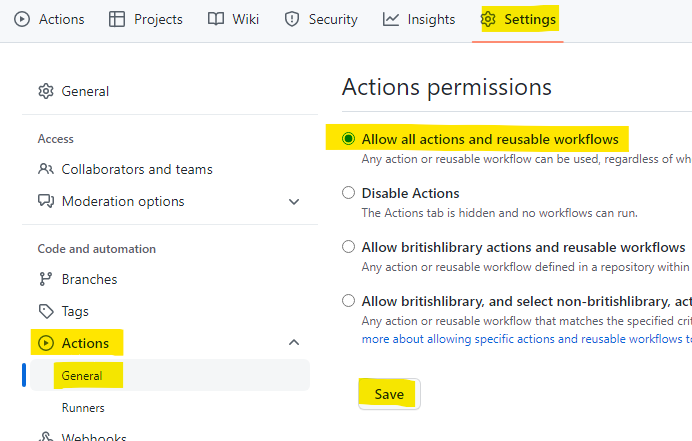
Task: Select Allow all actions and reusable workflows
Action: pos(348,139)
